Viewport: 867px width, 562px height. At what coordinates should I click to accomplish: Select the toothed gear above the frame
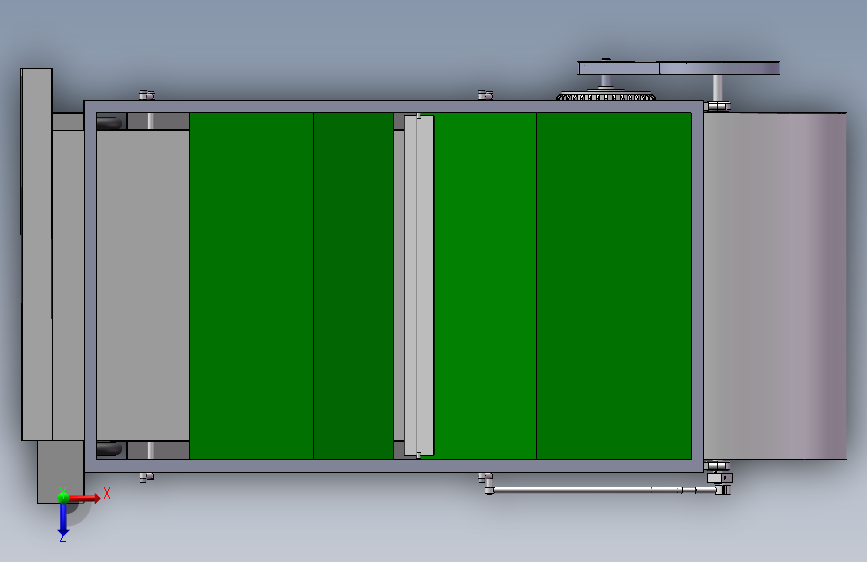[606, 97]
